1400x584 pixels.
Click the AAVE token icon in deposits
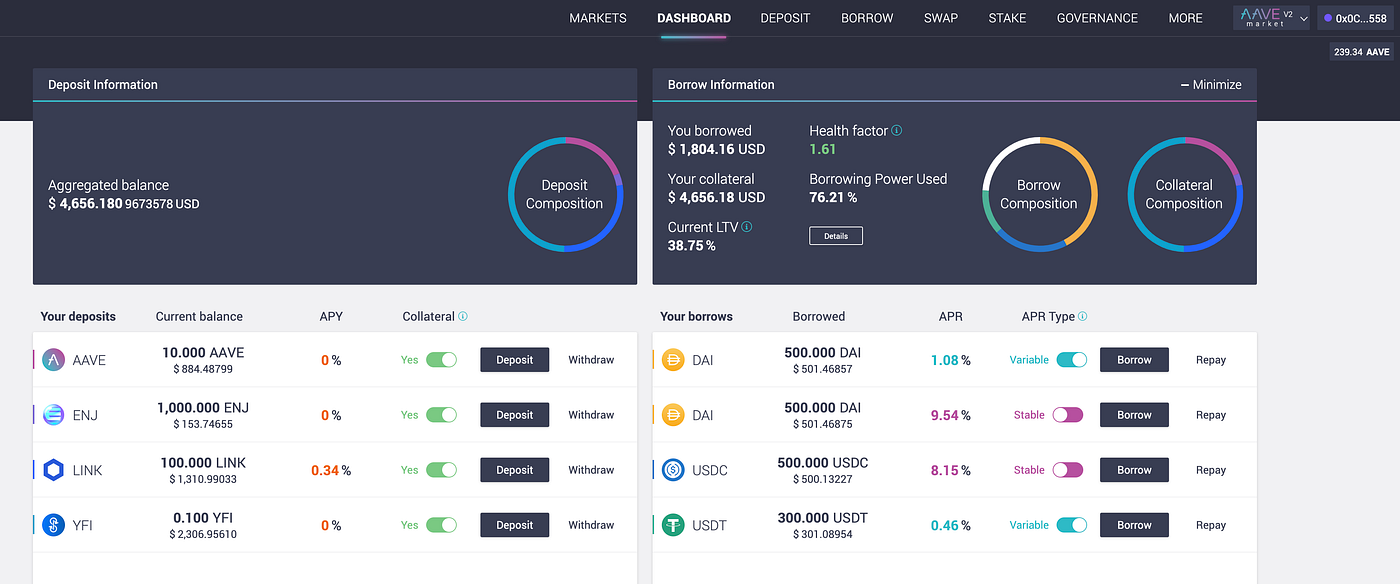52,359
